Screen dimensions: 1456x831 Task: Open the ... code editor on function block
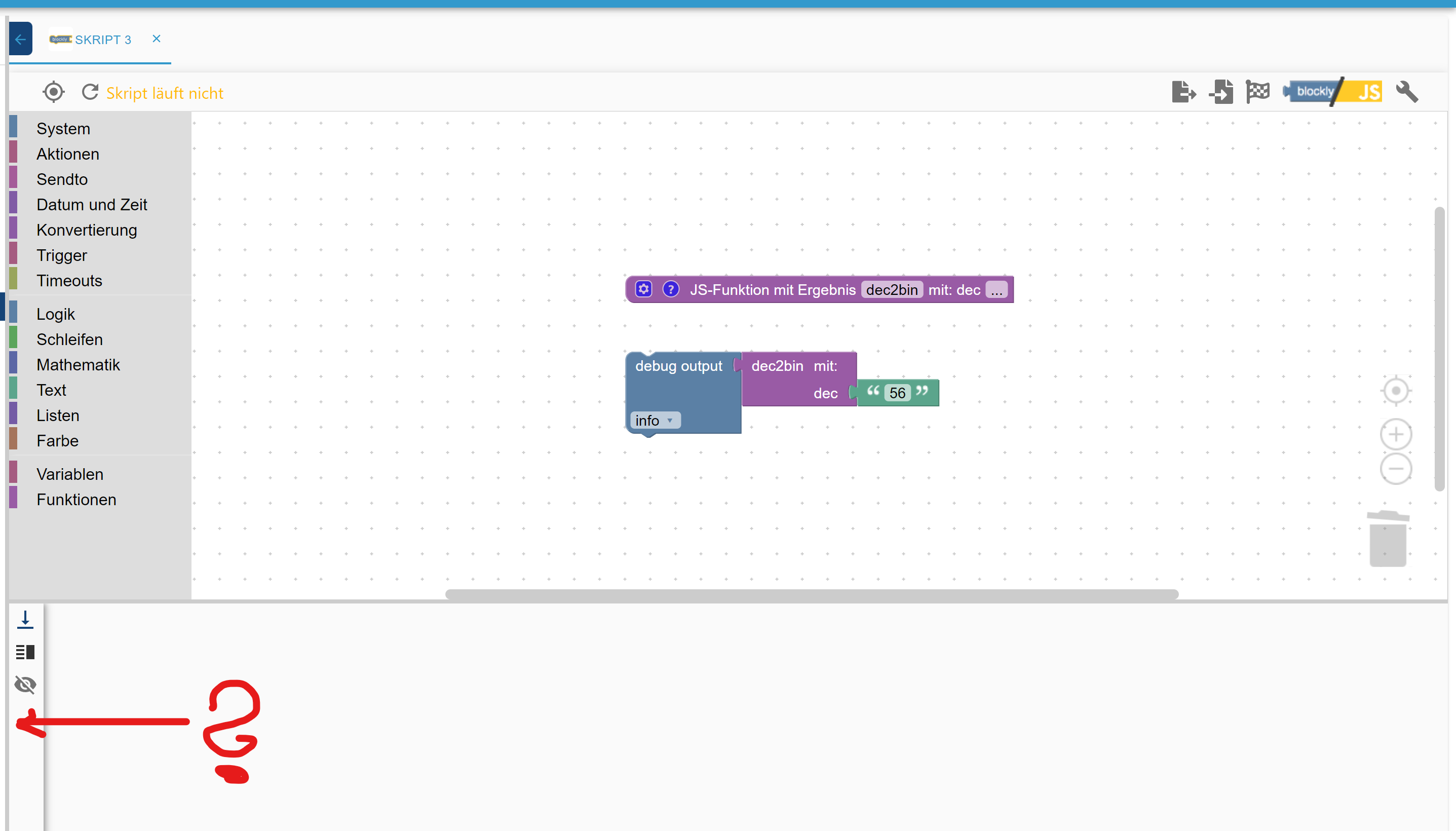996,290
